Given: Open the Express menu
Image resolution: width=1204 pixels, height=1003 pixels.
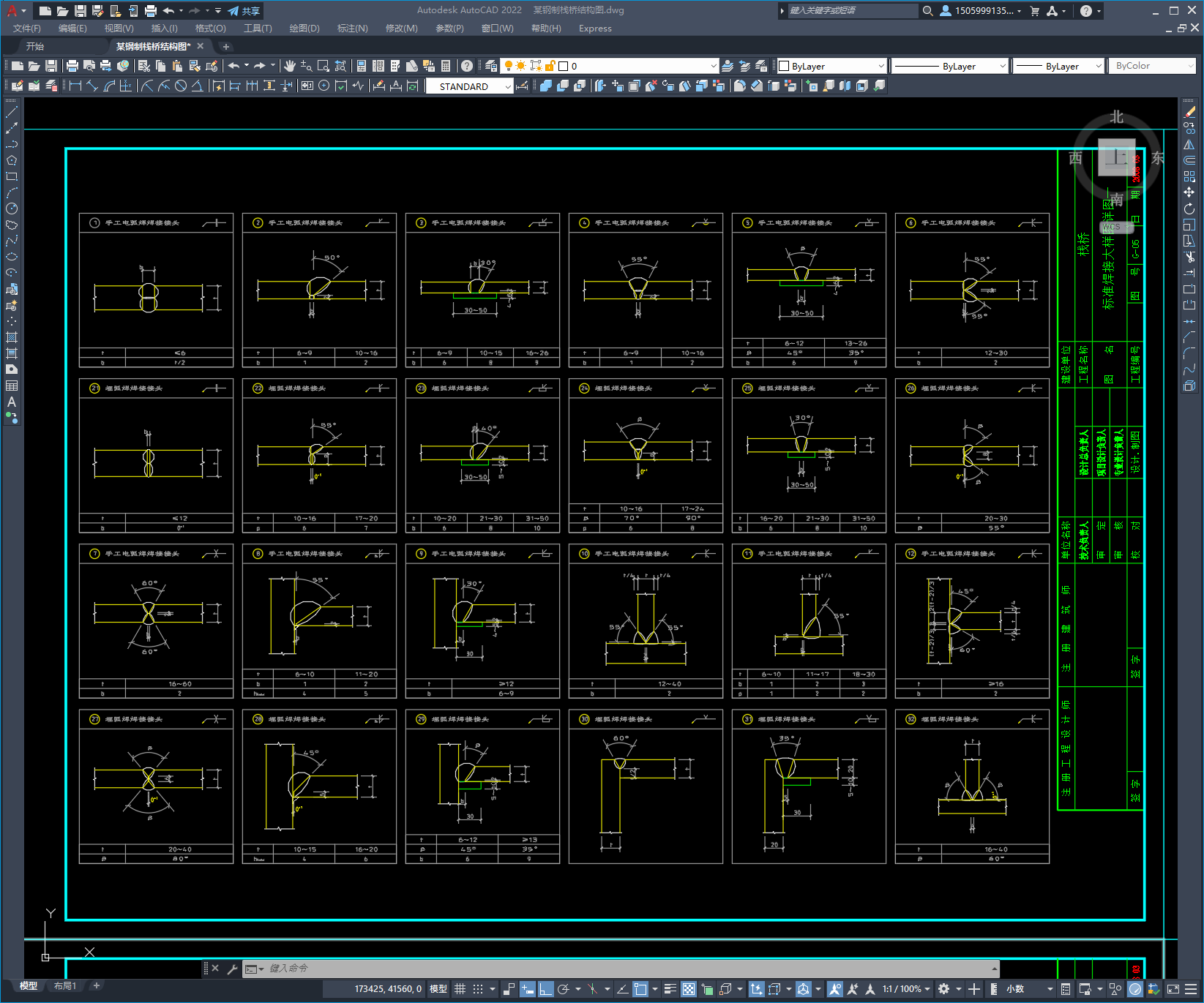Looking at the screenshot, I should [595, 29].
